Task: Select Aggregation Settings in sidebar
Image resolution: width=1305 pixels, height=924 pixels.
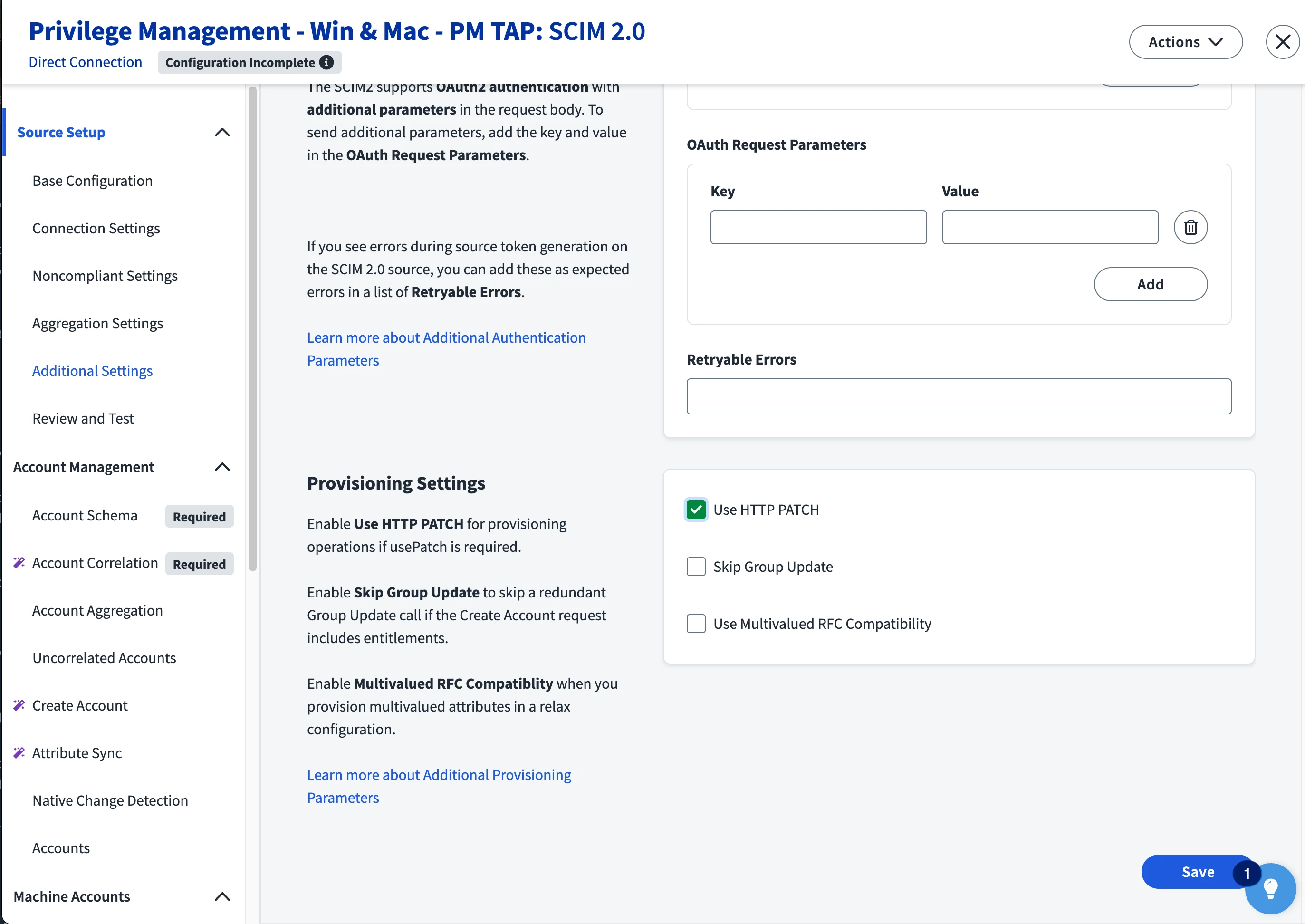Action: (x=97, y=323)
